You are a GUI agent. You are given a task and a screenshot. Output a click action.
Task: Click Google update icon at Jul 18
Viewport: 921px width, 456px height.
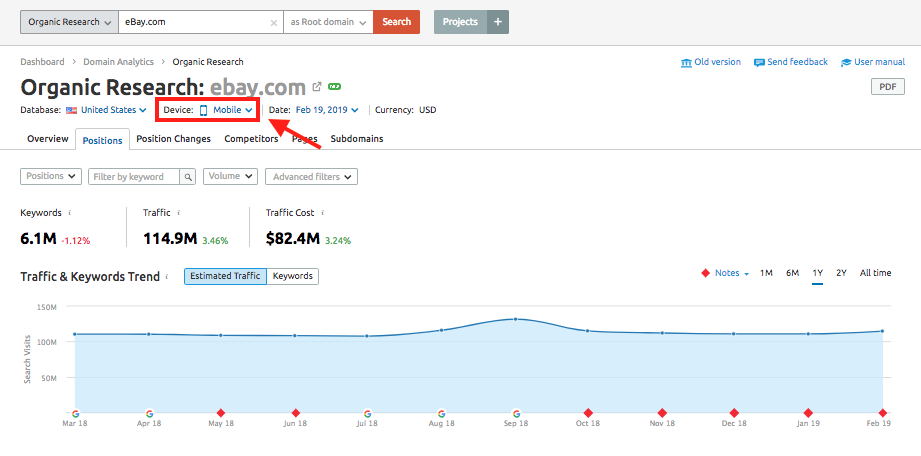pos(367,413)
